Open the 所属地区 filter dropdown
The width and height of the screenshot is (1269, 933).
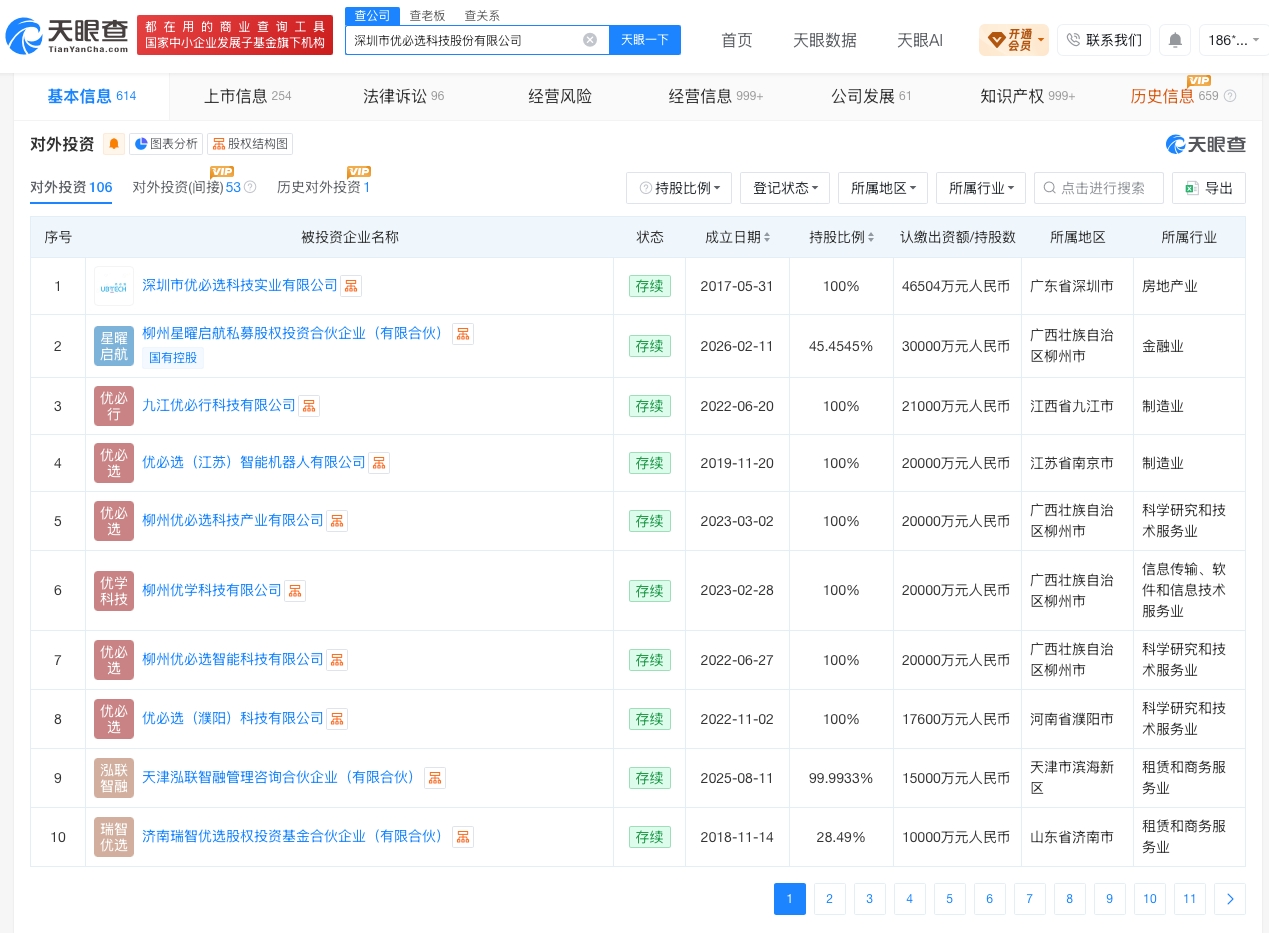(x=883, y=188)
